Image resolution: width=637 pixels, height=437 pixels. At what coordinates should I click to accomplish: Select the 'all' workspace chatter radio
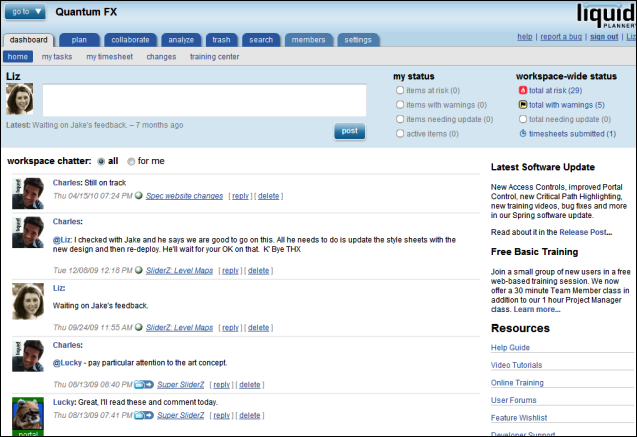pos(101,162)
